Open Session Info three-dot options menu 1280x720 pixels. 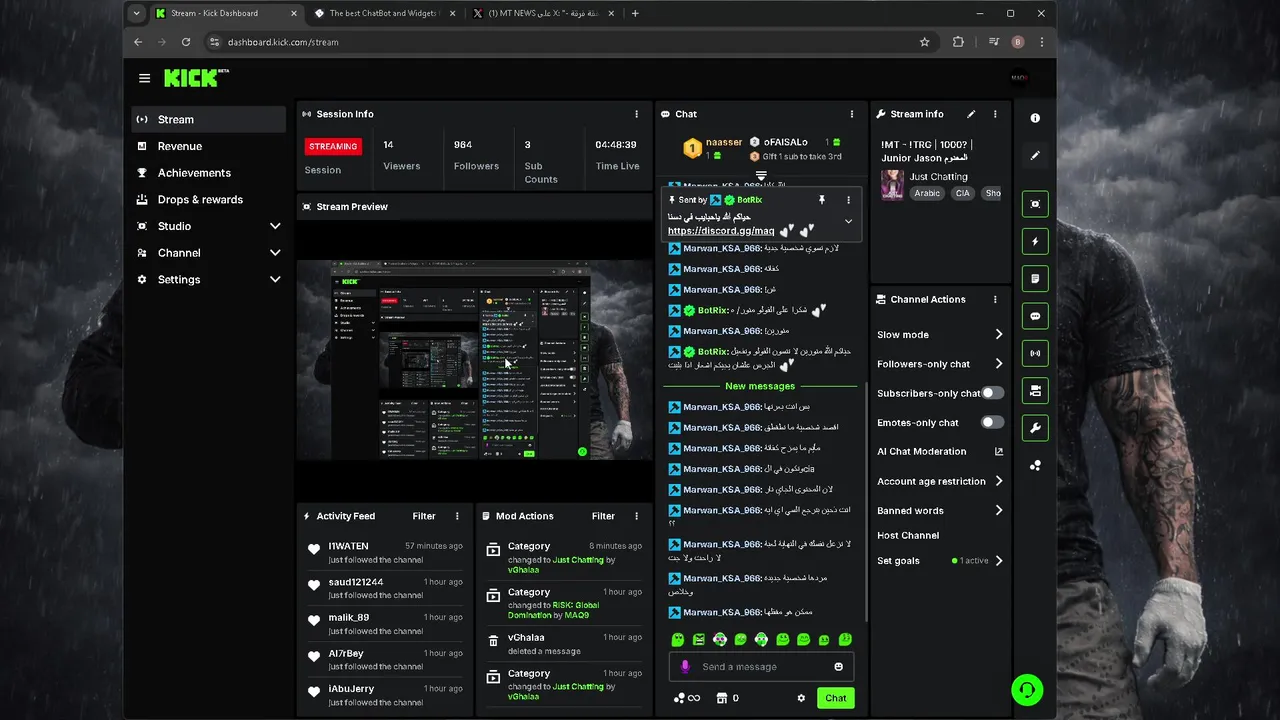pos(636,114)
